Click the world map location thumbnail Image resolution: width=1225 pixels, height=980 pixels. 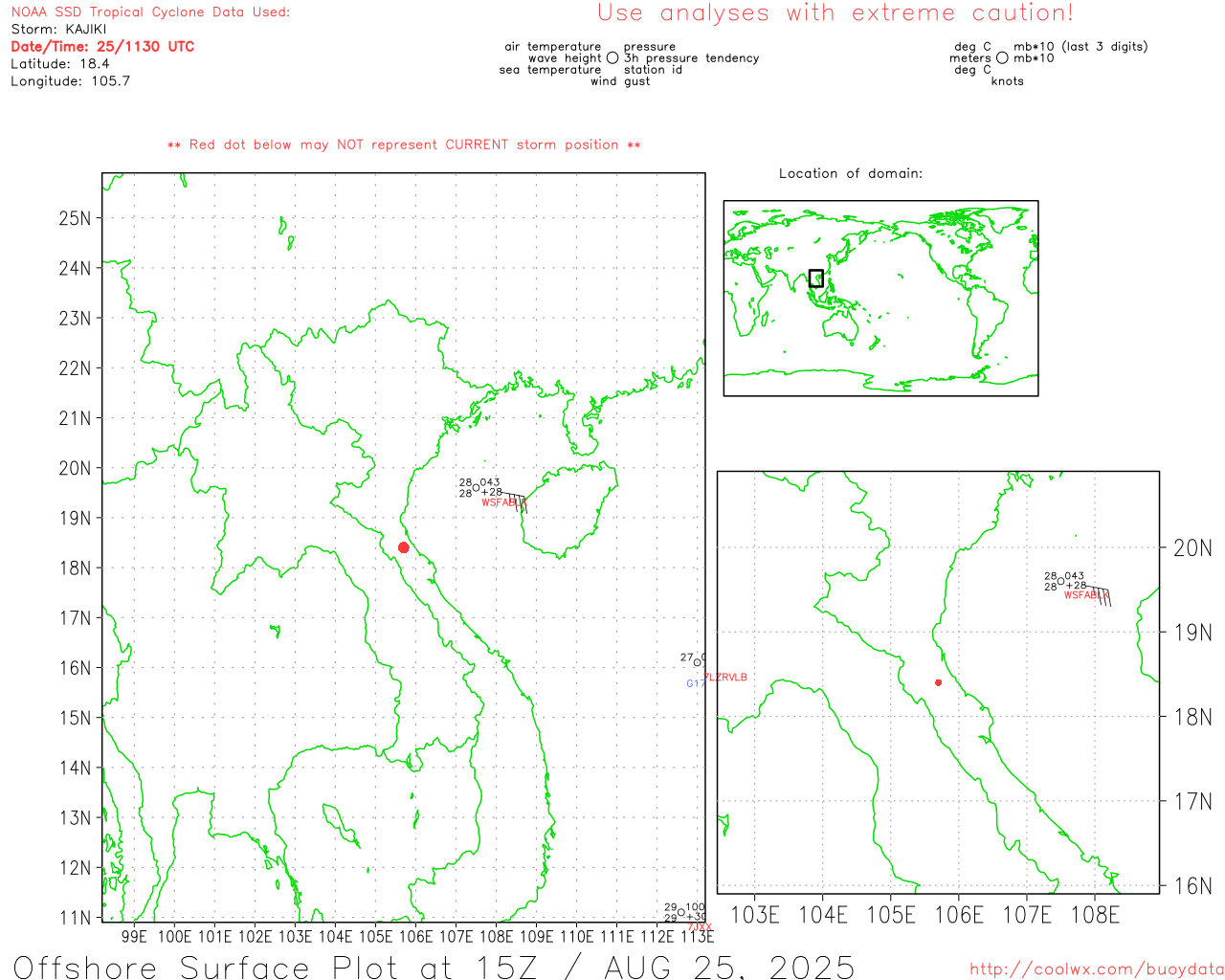[x=880, y=299]
